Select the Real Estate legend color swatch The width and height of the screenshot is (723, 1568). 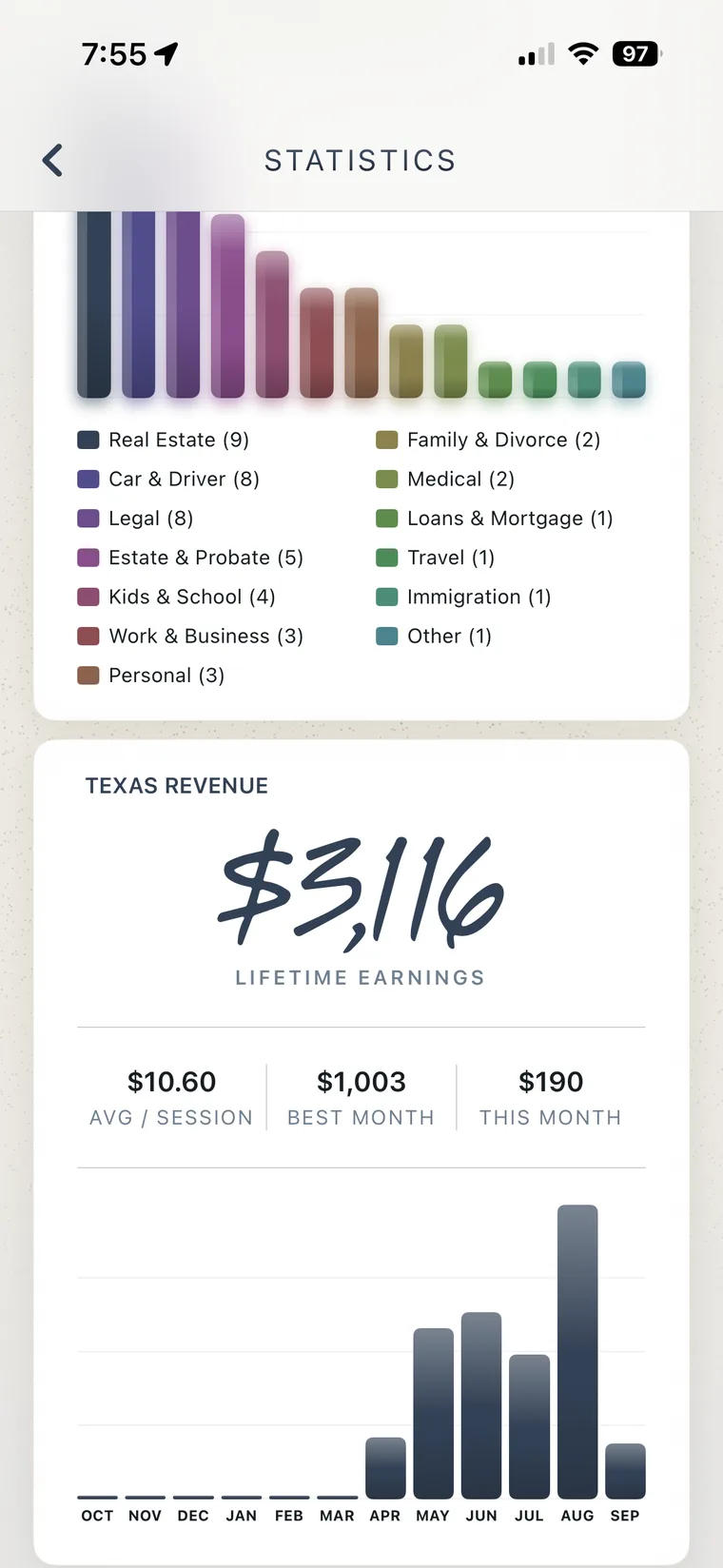click(88, 440)
